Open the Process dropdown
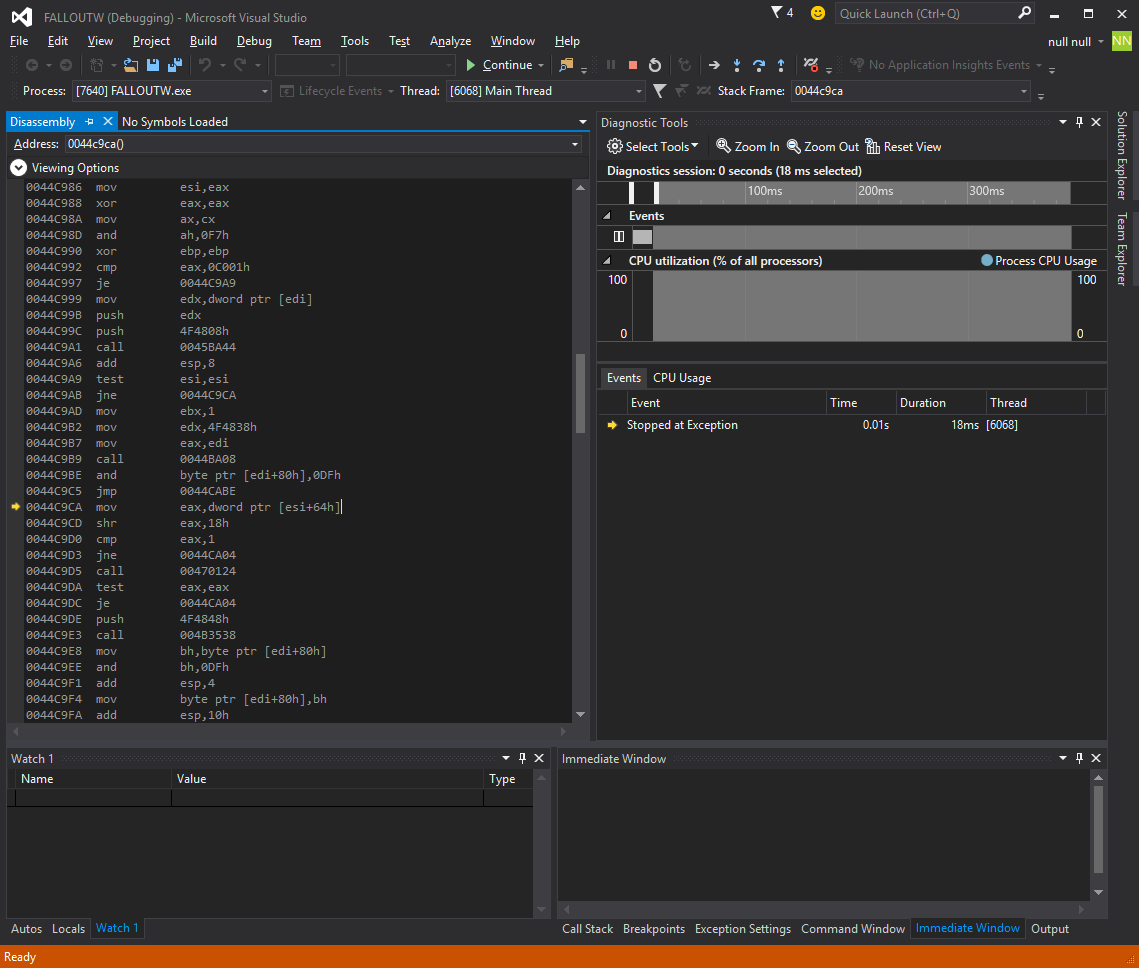The width and height of the screenshot is (1139, 968). click(264, 91)
